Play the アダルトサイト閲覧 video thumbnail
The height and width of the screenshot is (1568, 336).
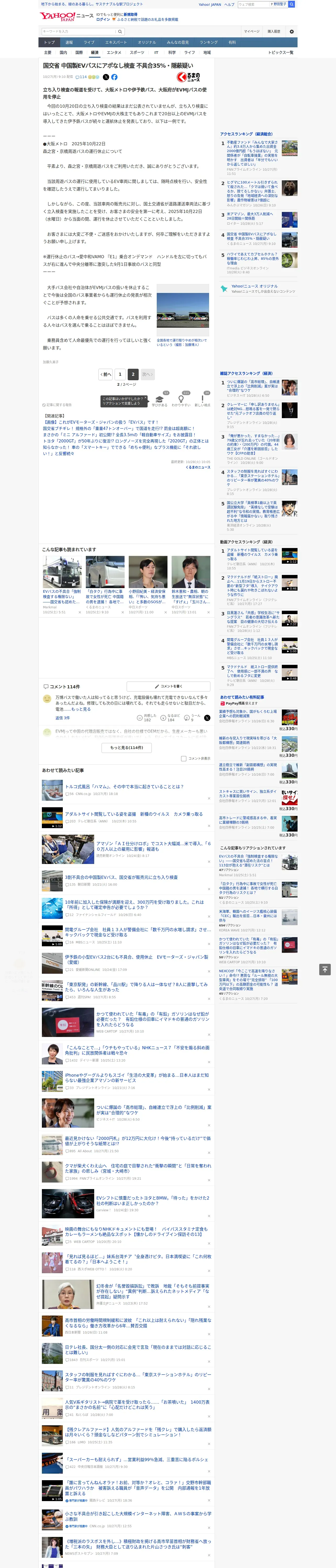(52, 818)
